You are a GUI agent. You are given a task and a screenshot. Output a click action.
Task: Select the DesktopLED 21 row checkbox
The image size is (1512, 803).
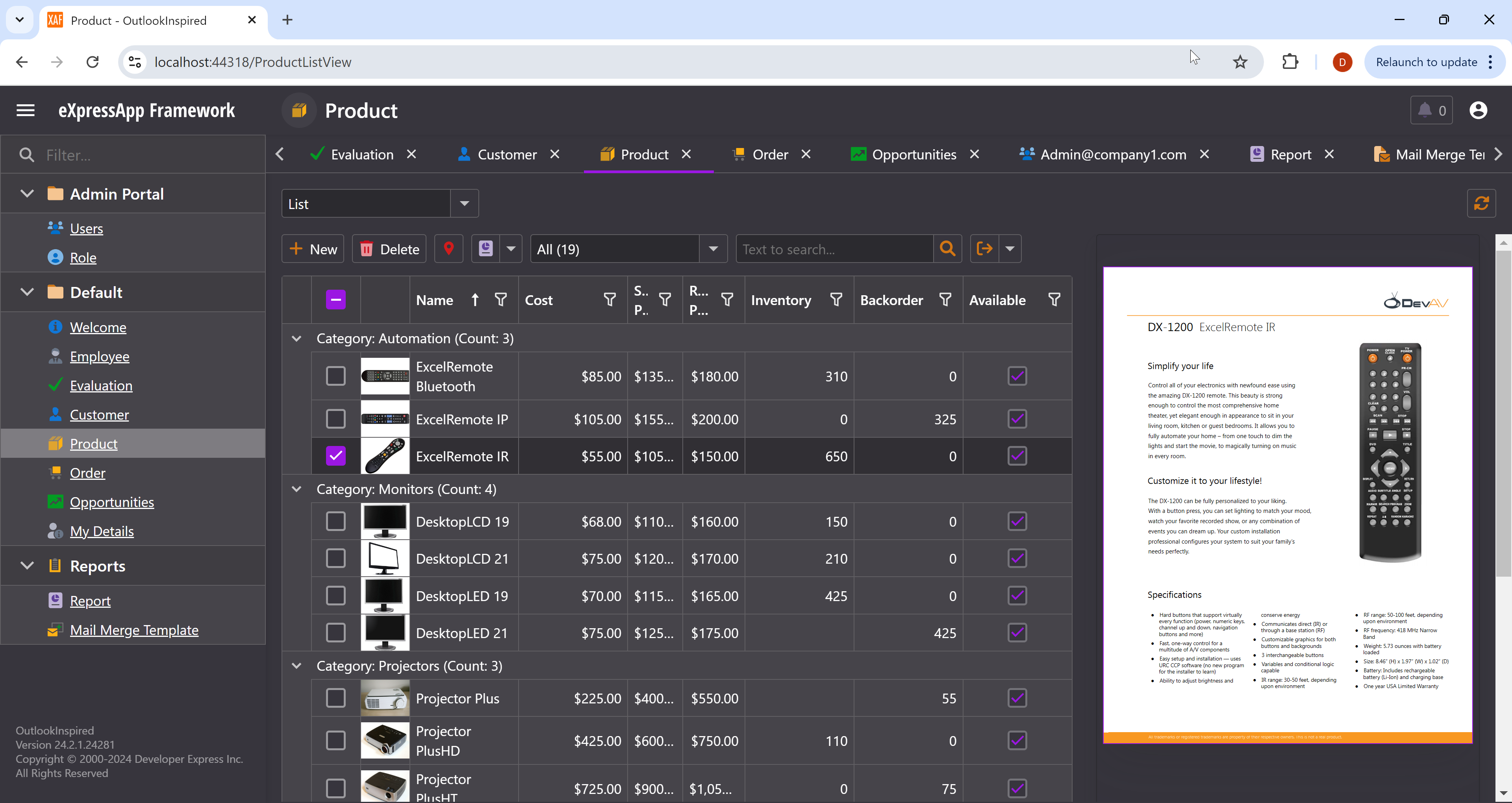pyautogui.click(x=336, y=633)
